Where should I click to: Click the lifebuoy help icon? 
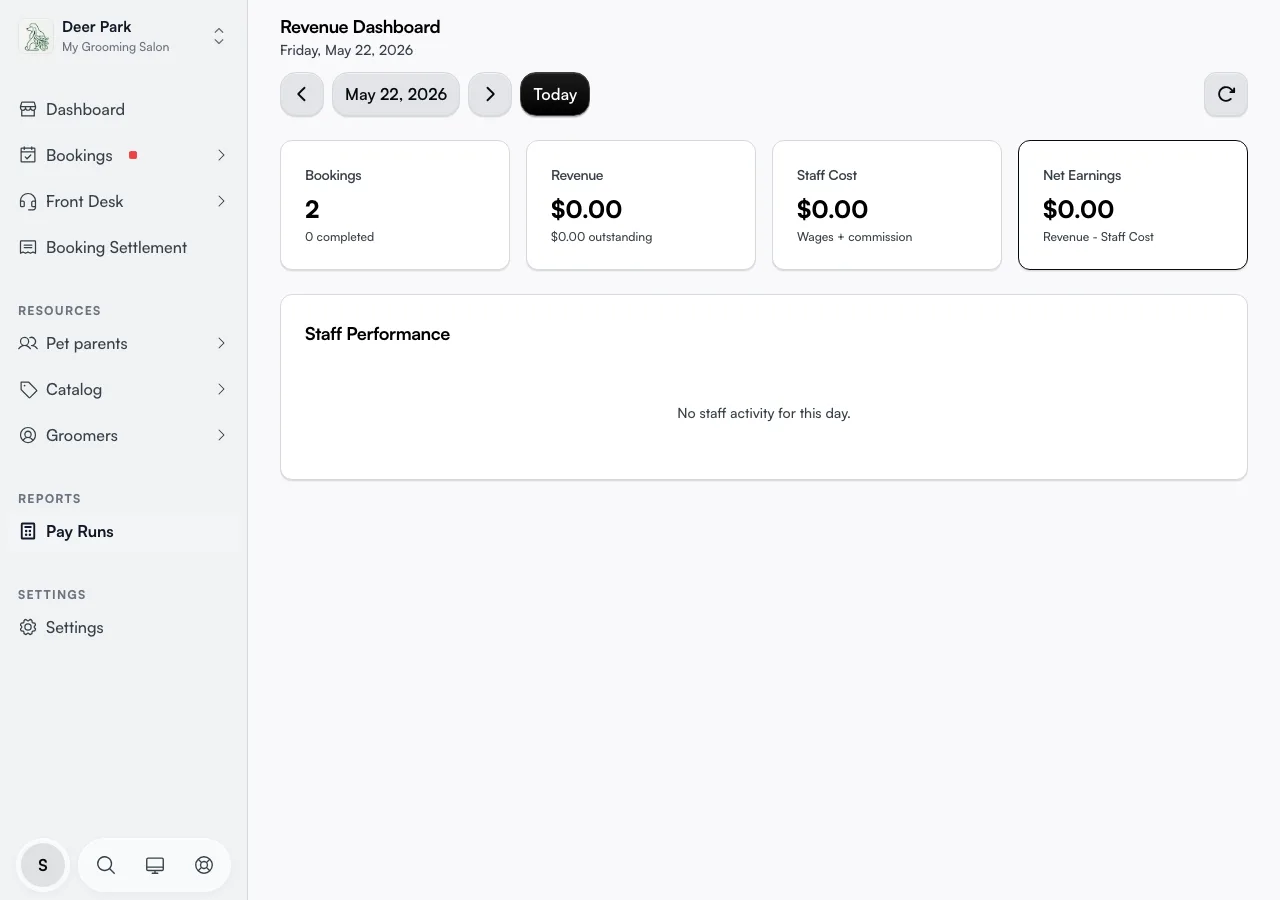click(x=204, y=865)
